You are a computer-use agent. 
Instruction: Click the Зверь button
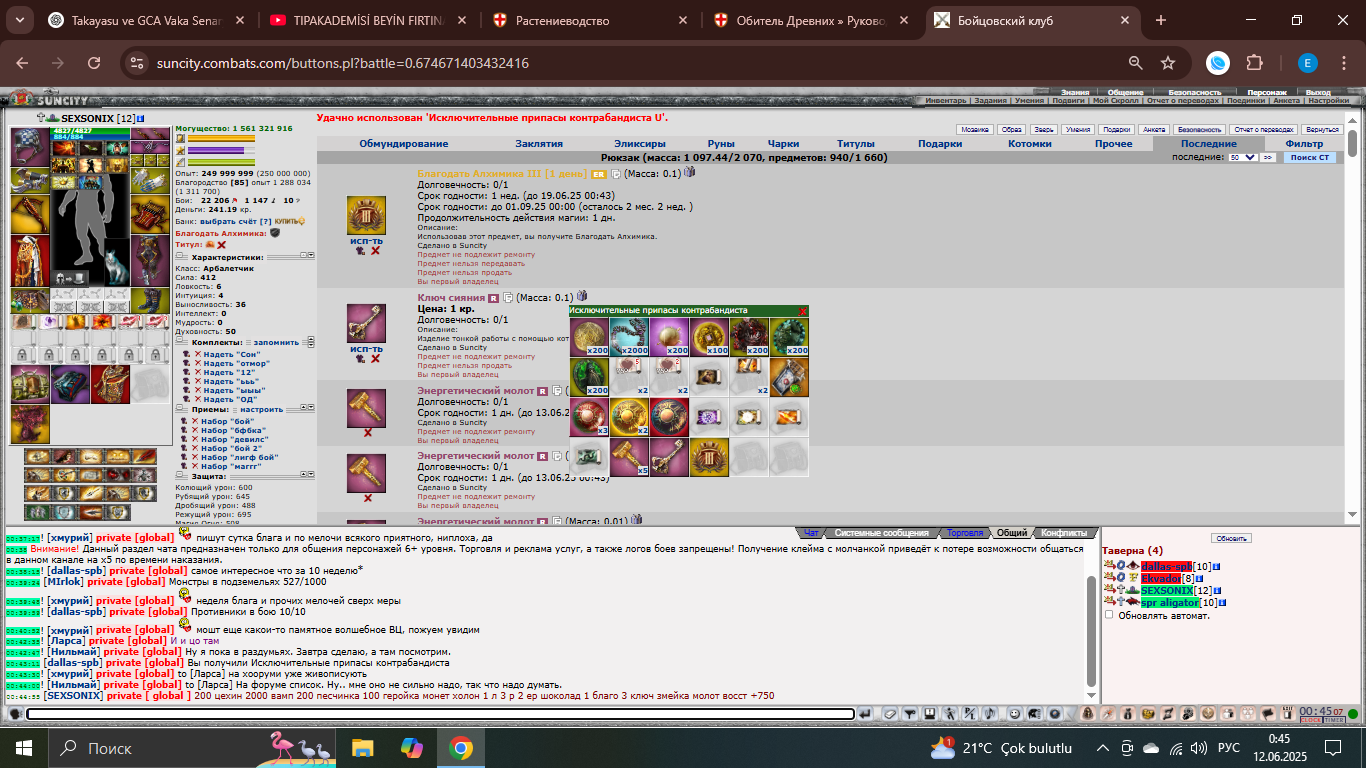(1044, 129)
